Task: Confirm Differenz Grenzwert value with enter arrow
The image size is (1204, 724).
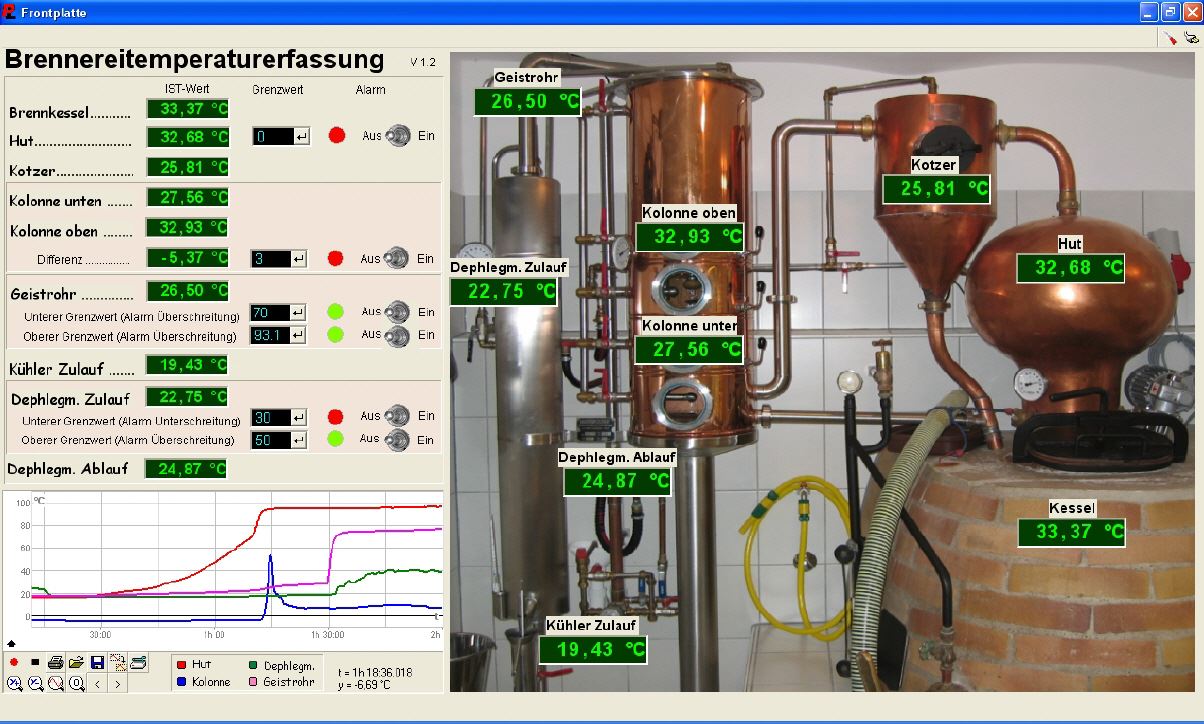Action: [298, 259]
